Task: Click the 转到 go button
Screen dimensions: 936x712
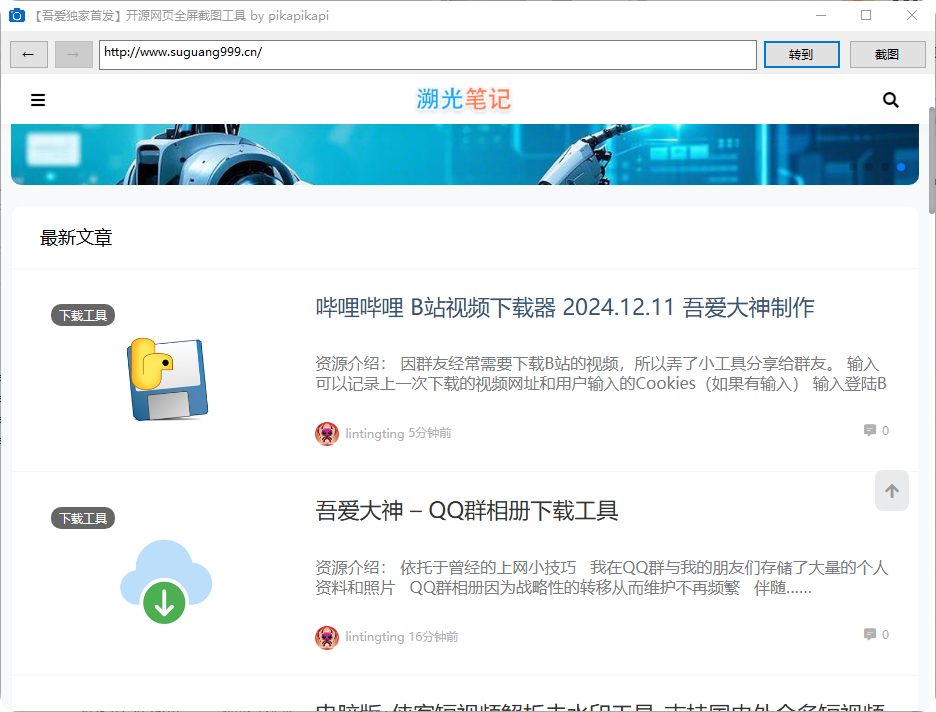Action: (801, 55)
